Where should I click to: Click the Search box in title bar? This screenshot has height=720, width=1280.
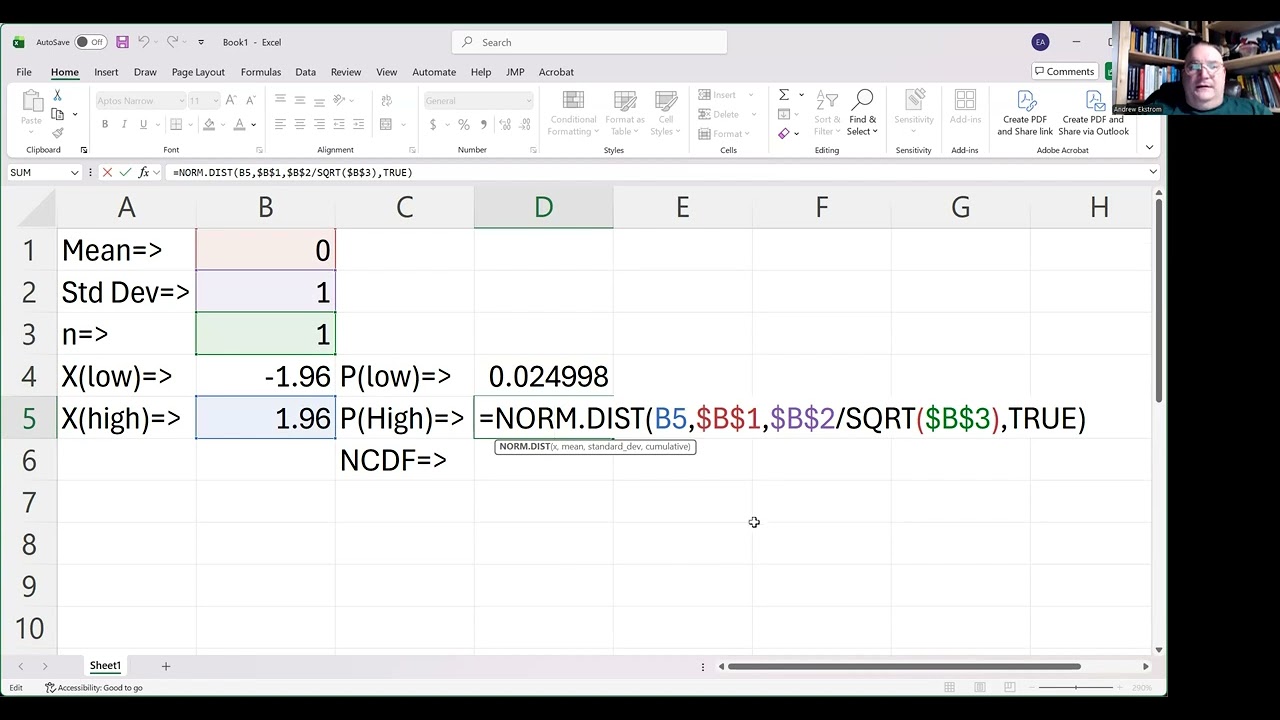589,42
